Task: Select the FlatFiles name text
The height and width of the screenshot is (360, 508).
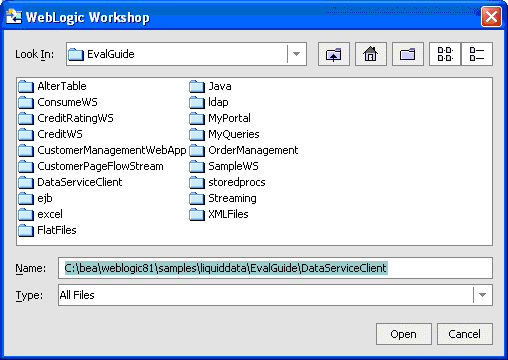Action: (57, 230)
